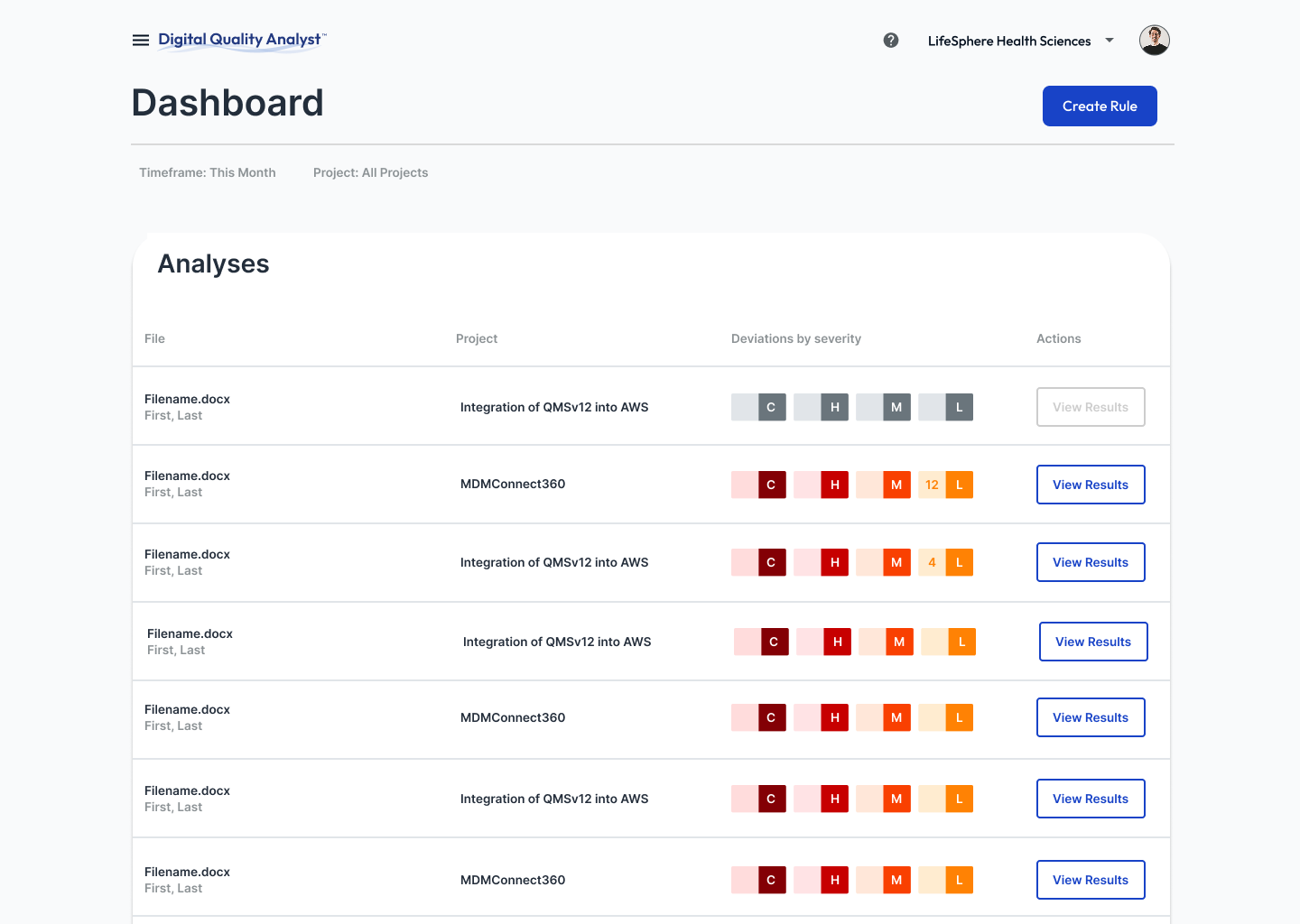Click the orange L badge showing 4
The image size is (1300, 924).
click(x=959, y=562)
